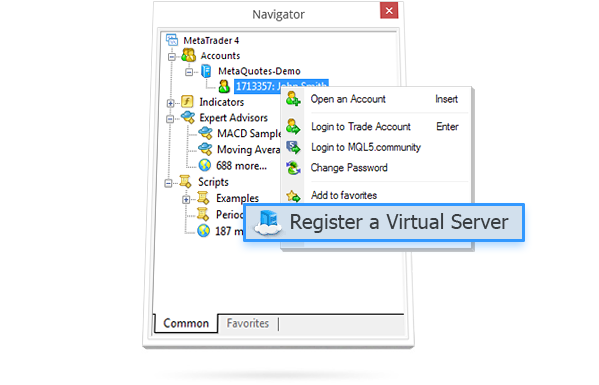Select the Scripts label
Screen dimensions: 599x385
213,182
